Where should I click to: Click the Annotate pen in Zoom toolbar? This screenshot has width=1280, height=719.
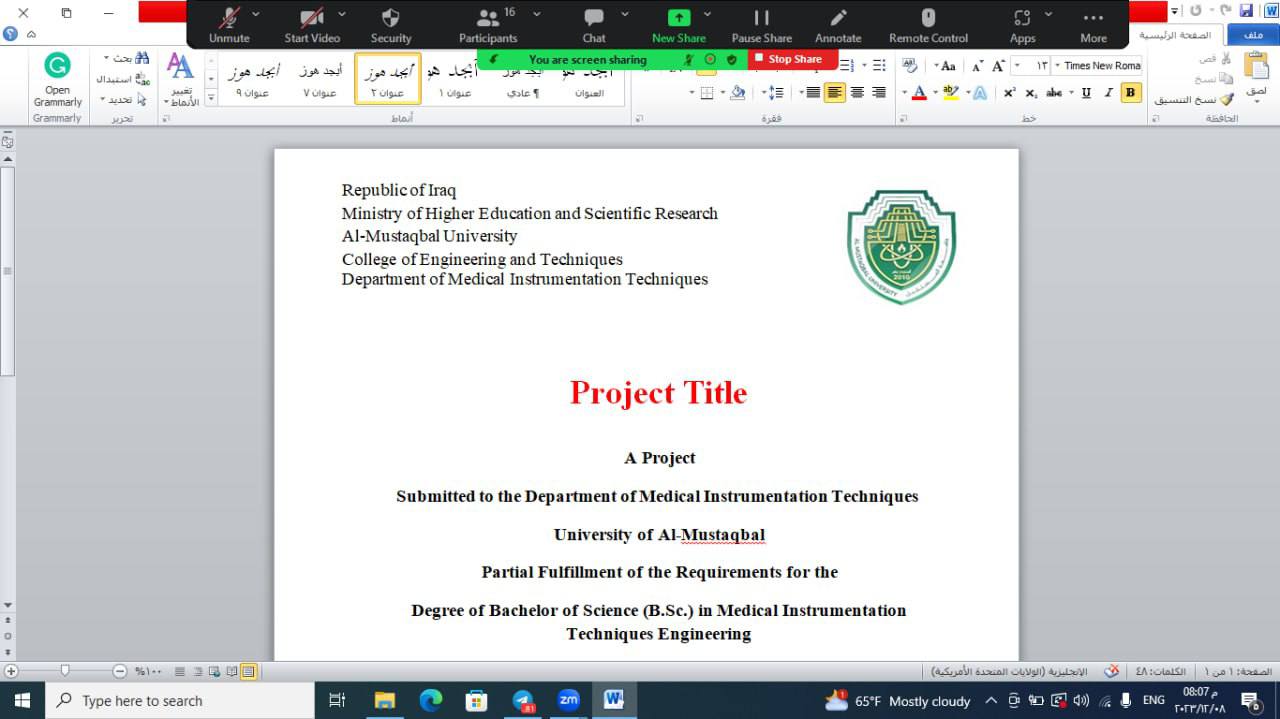837,25
